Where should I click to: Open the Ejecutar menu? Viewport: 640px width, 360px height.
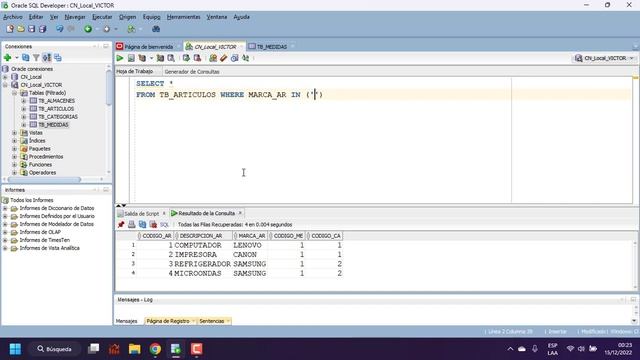[x=102, y=17]
